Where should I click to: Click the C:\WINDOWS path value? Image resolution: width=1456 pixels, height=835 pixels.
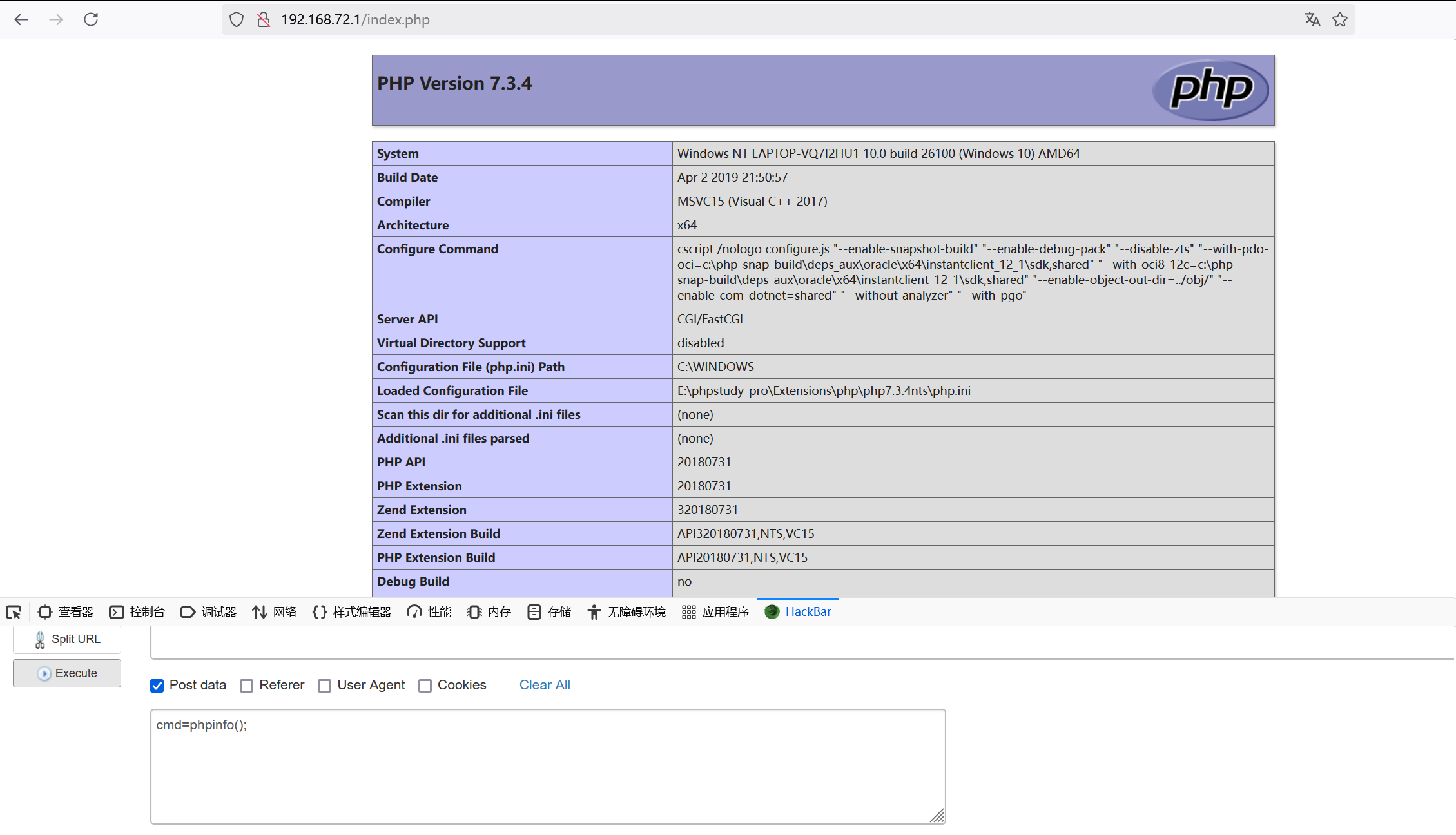pos(715,367)
